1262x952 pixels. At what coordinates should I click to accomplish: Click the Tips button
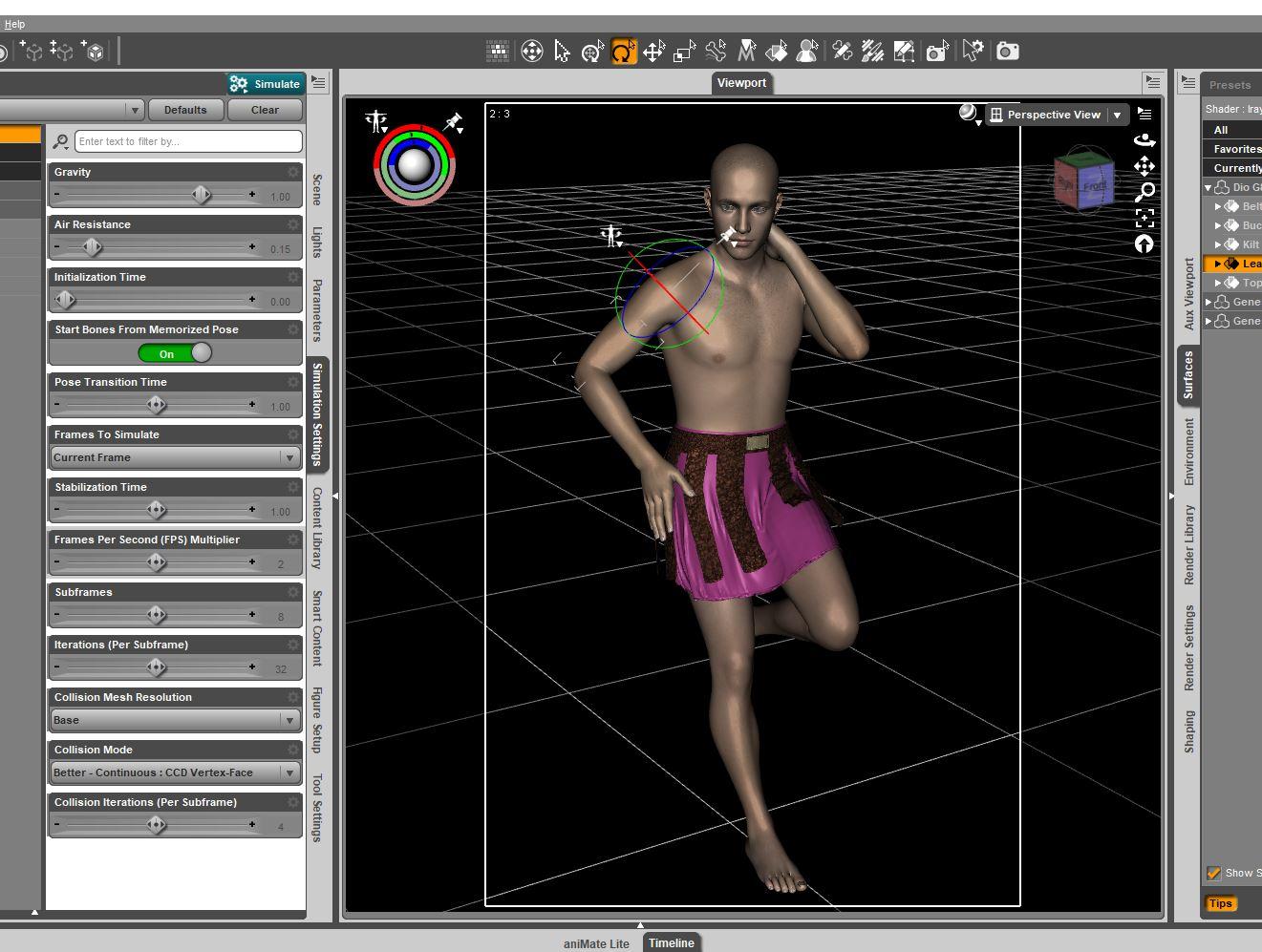(x=1221, y=903)
